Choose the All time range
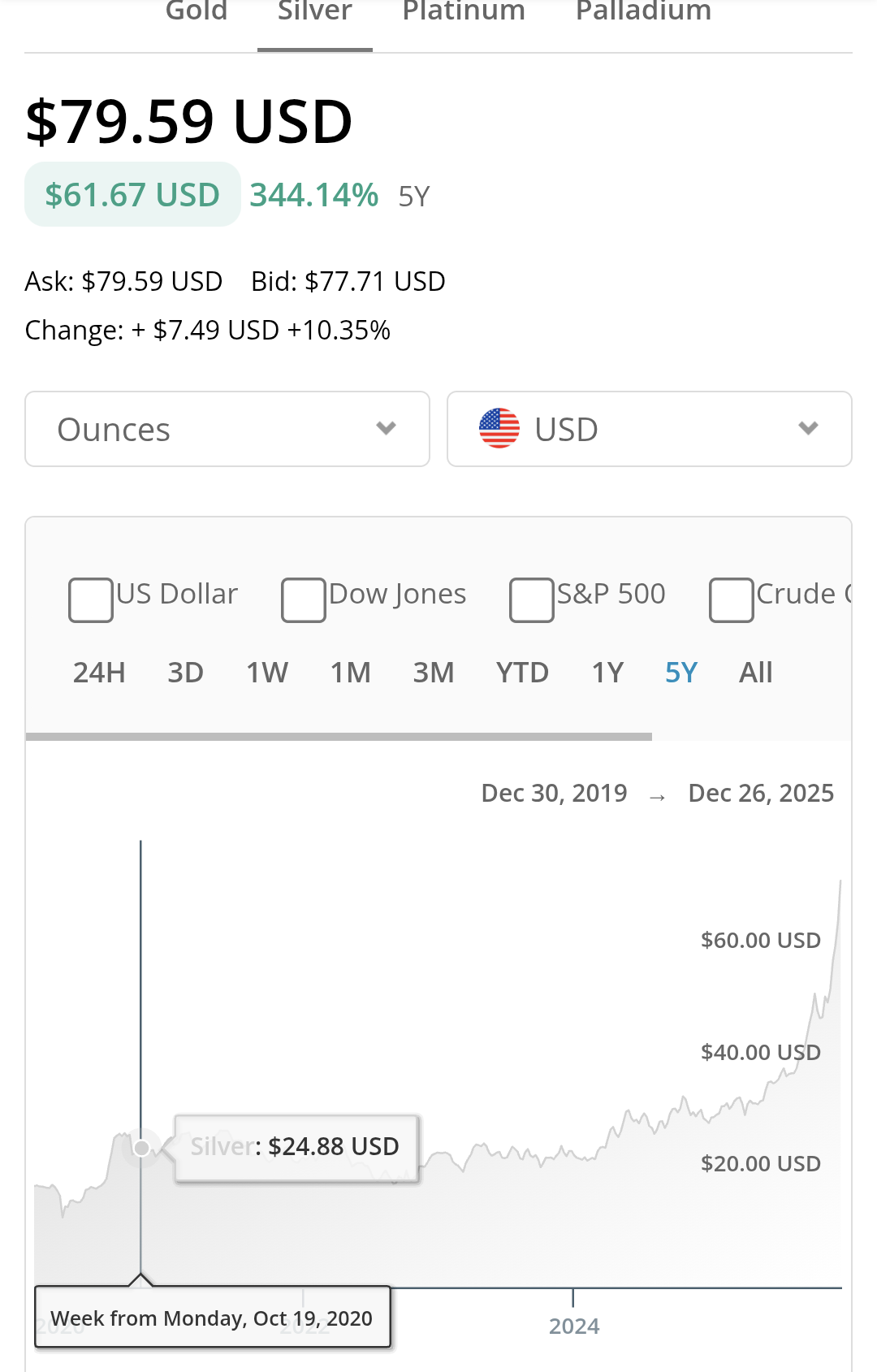This screenshot has width=877, height=1372. tap(755, 673)
